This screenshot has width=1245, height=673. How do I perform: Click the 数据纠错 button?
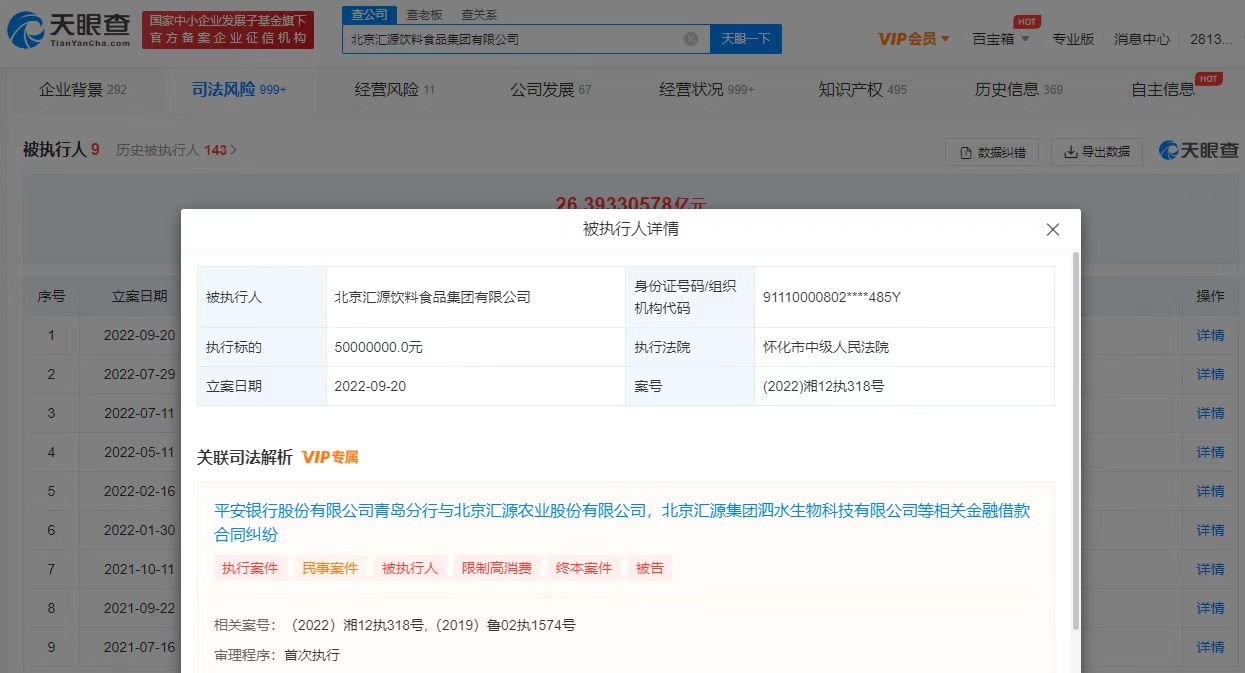[x=992, y=152]
